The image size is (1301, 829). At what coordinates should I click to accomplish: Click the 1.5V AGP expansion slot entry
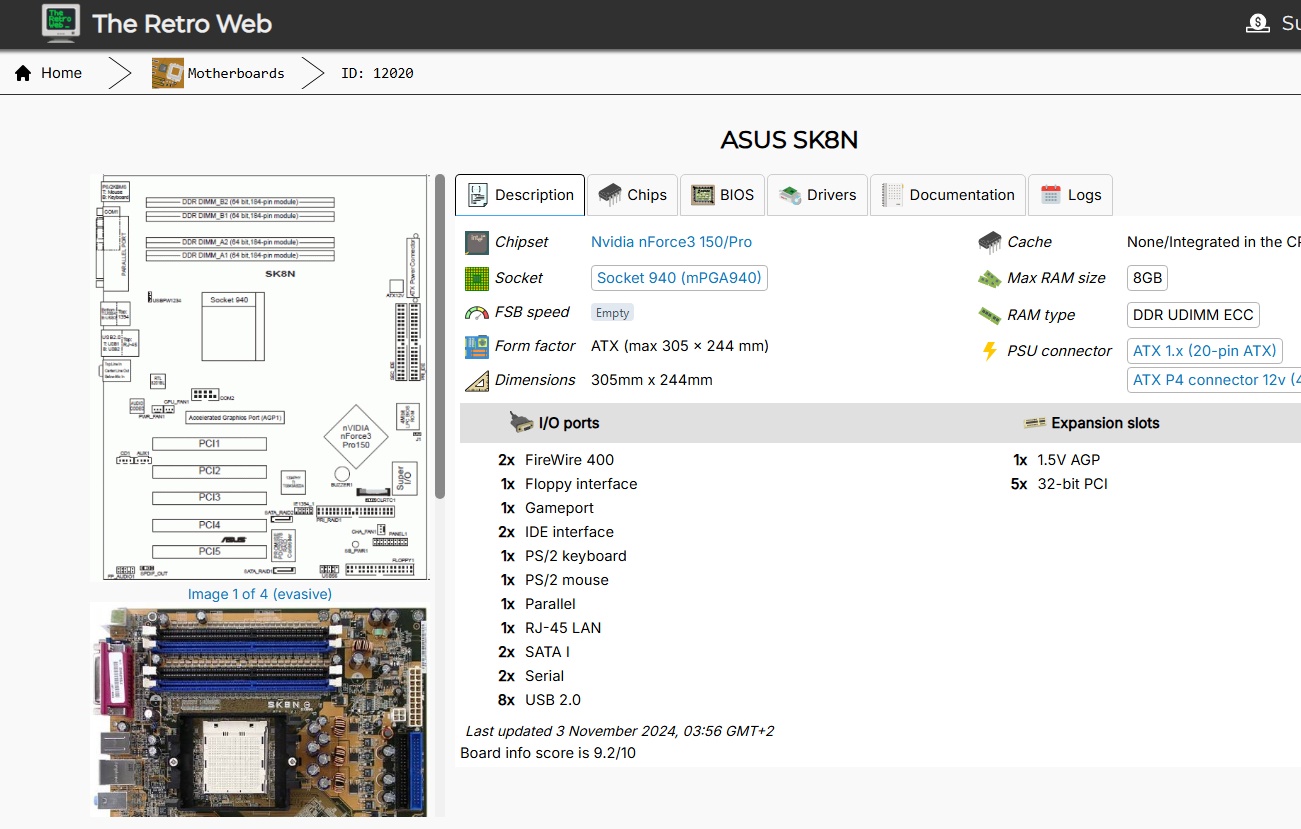point(1056,460)
